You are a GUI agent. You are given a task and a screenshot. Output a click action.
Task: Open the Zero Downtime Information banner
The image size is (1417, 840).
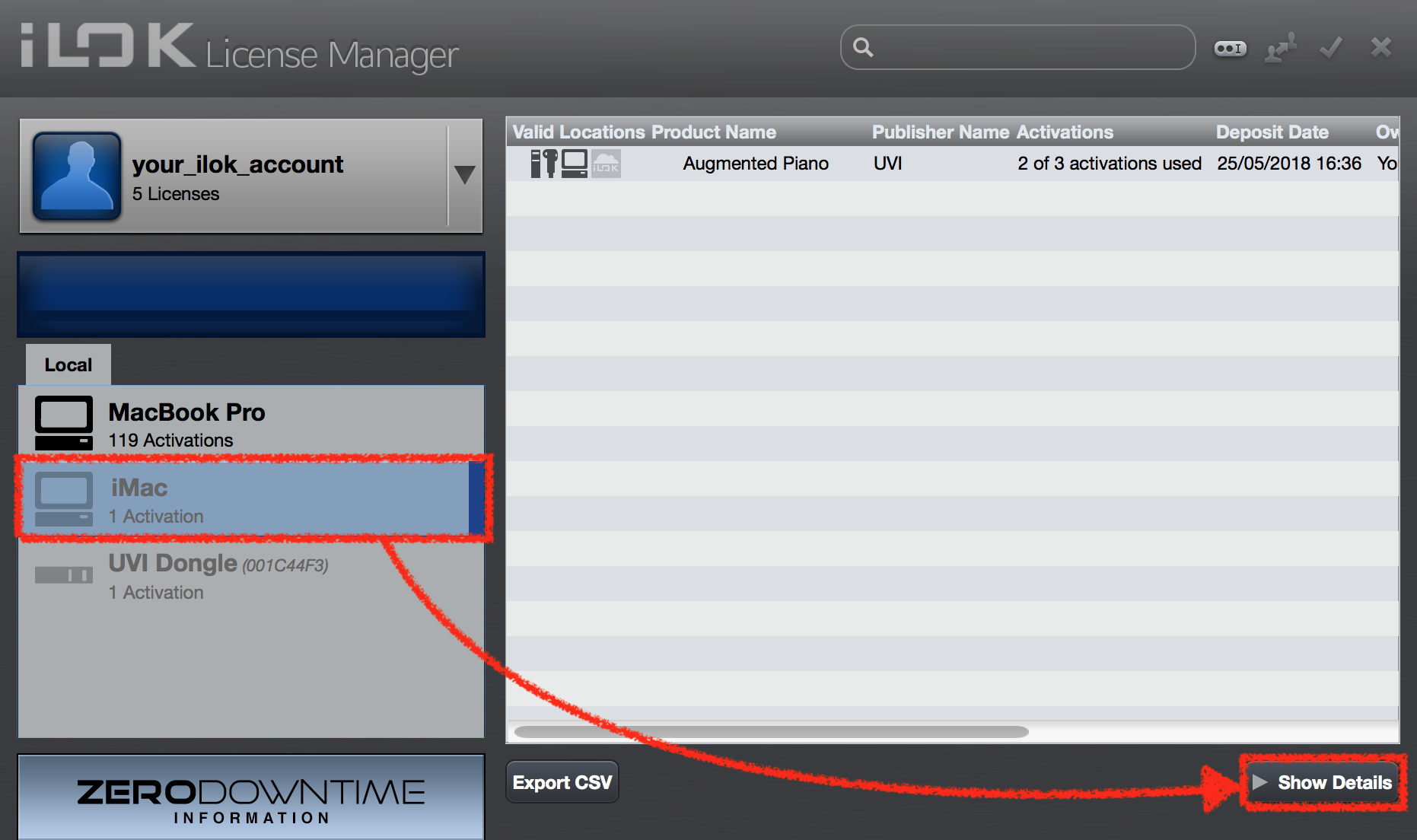tap(250, 799)
